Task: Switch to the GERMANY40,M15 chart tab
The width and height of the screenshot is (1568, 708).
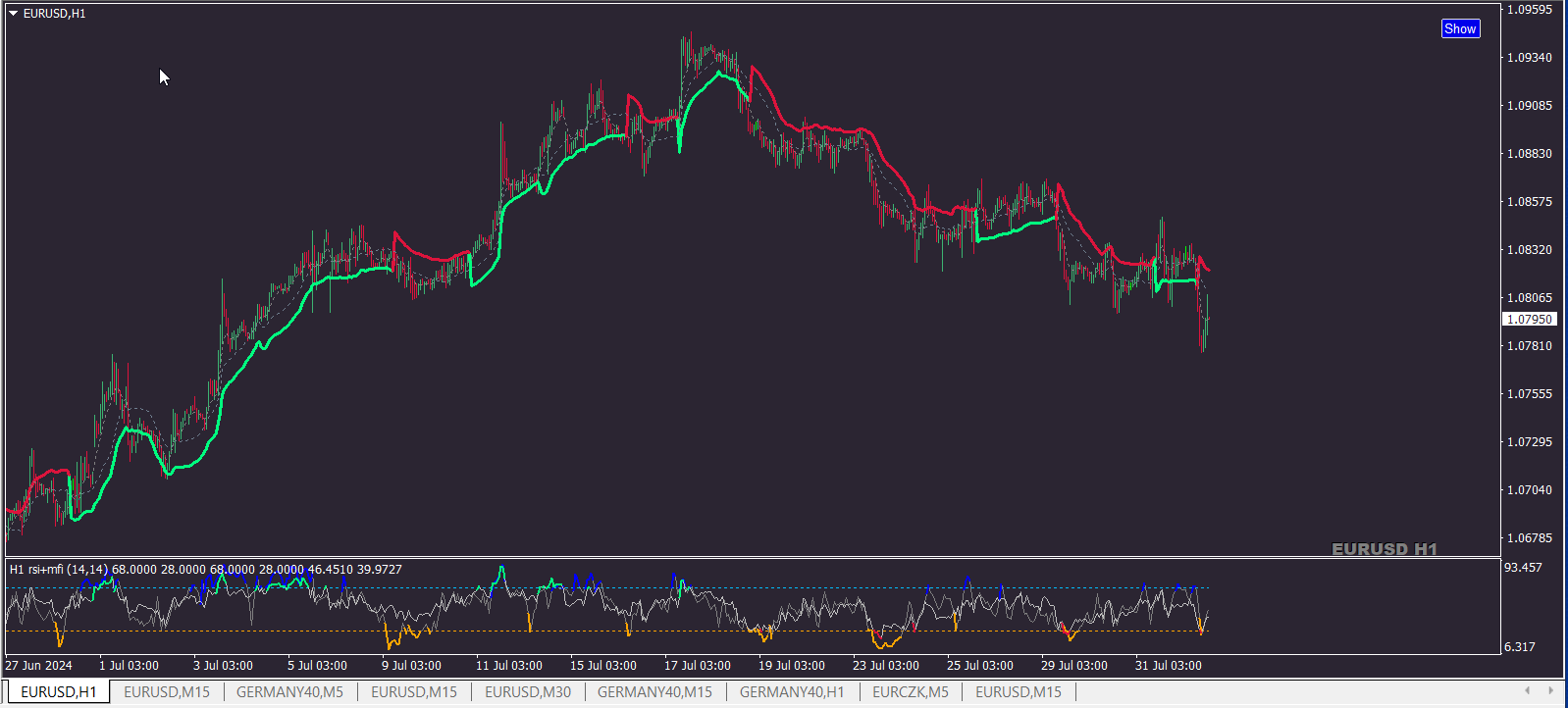Action: [654, 691]
